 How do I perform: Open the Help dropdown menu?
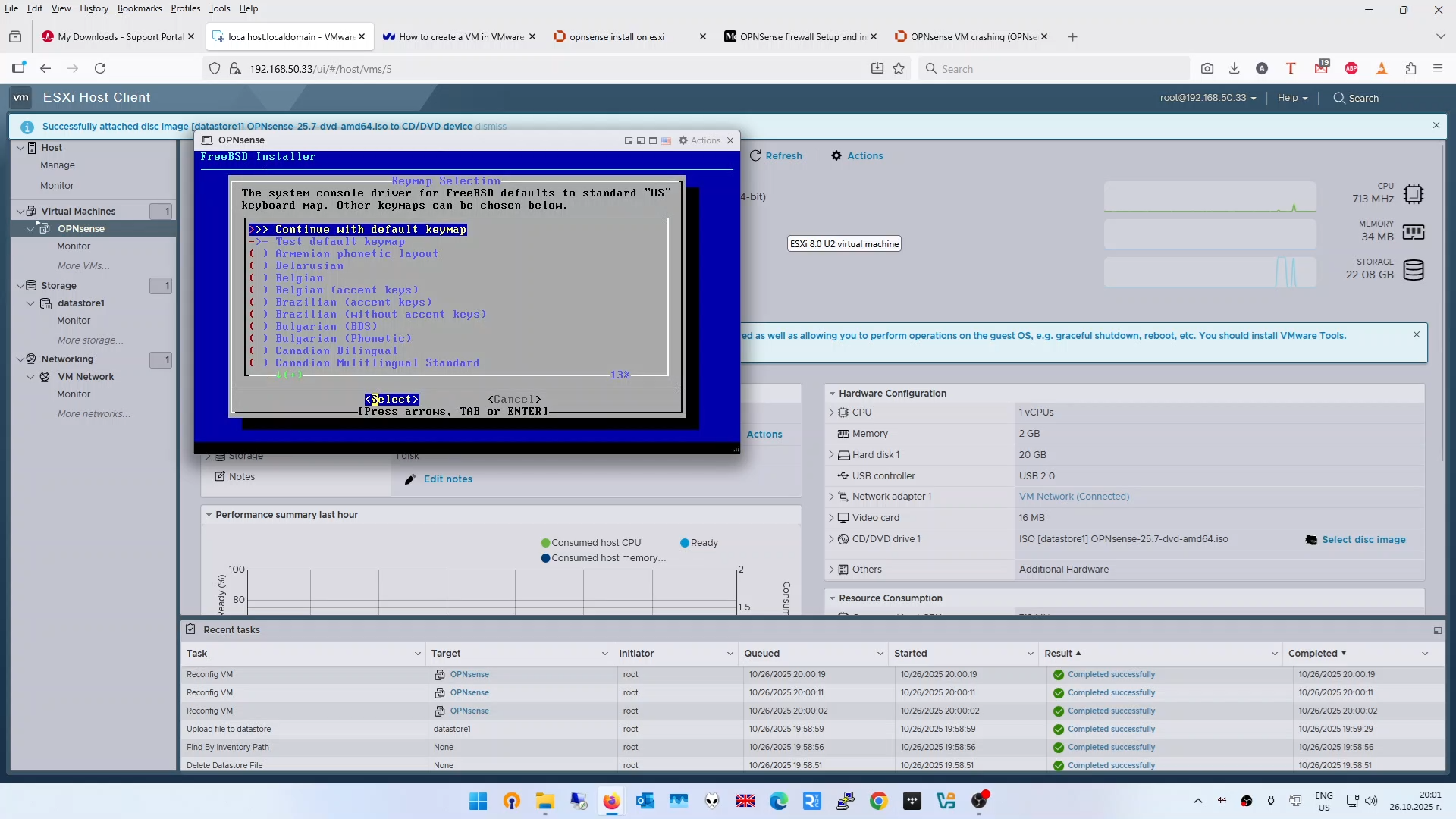coord(1292,98)
